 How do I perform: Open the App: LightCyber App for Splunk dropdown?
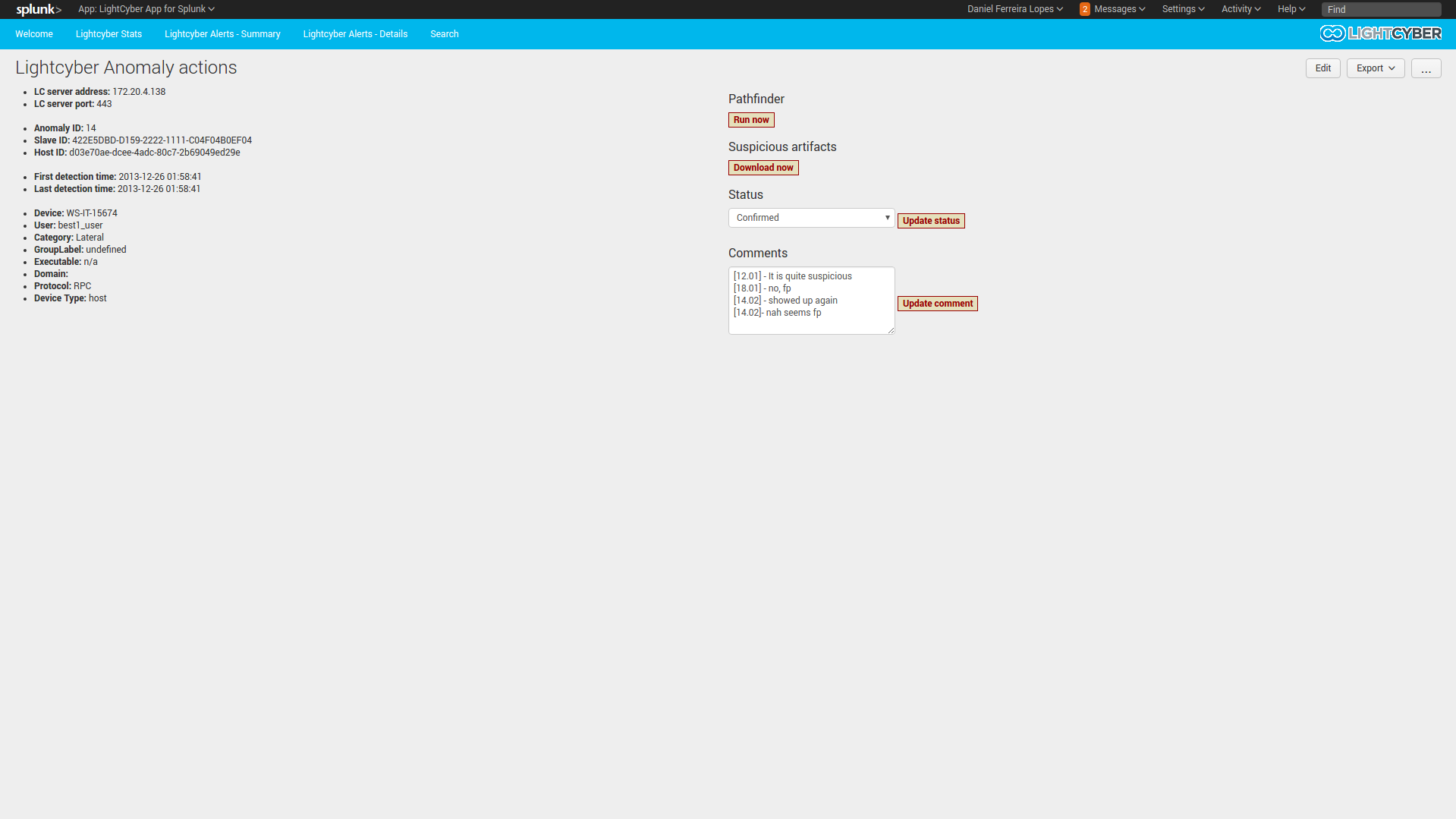[x=146, y=9]
